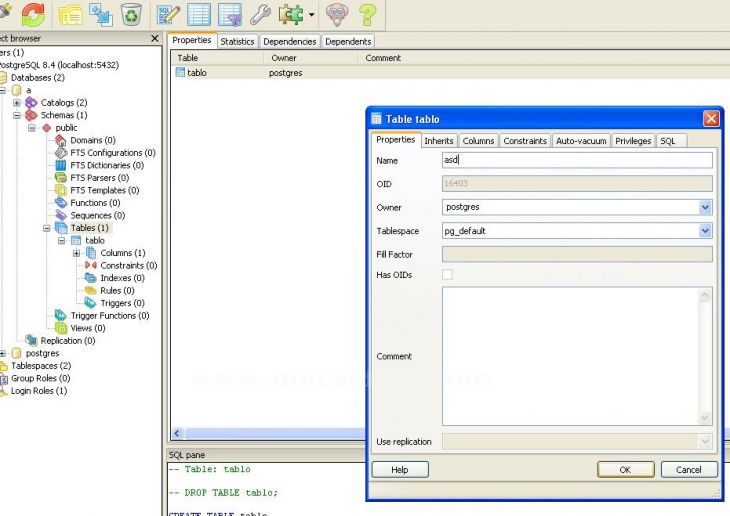Select Columns (1) tree item
Viewport: 730px width, 516px height.
tap(123, 253)
